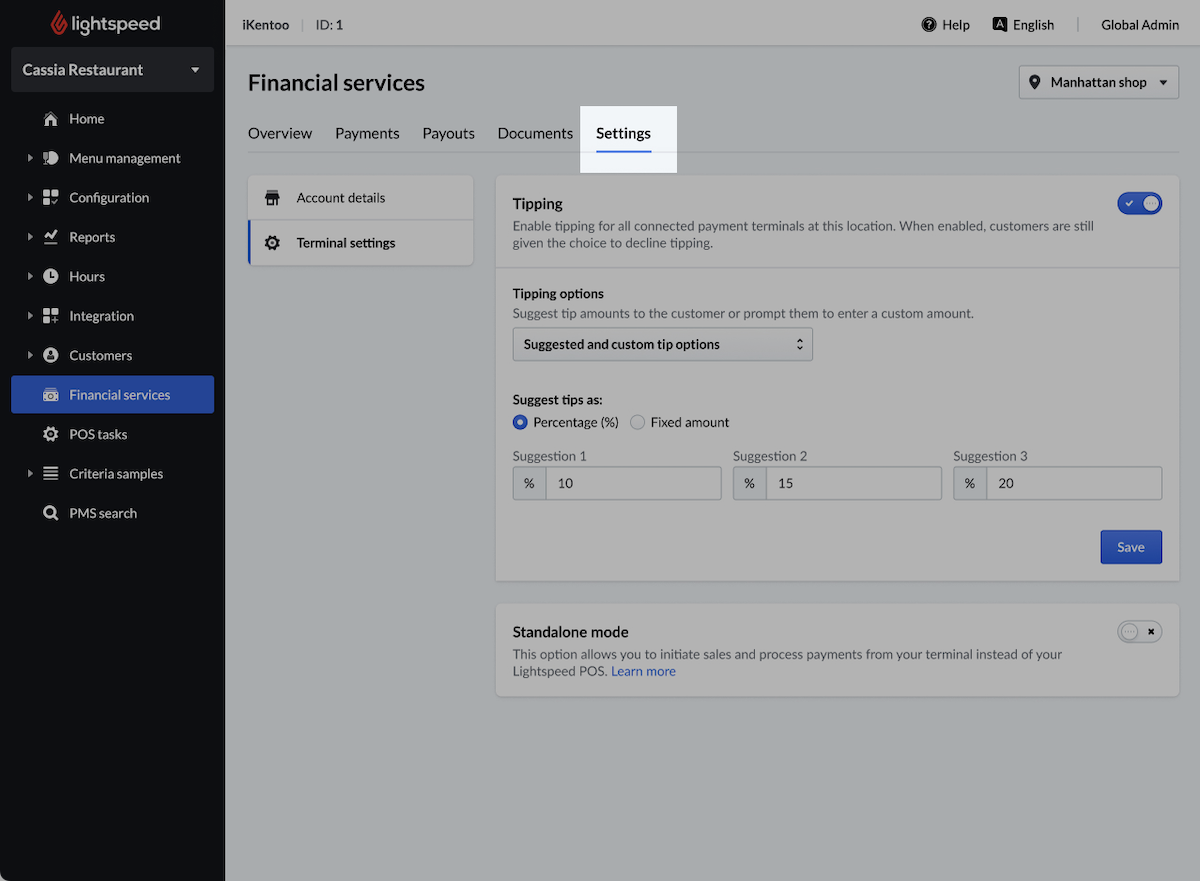1200x881 pixels.
Task: Expand the Cassia Restaurant selector
Action: tap(111, 70)
